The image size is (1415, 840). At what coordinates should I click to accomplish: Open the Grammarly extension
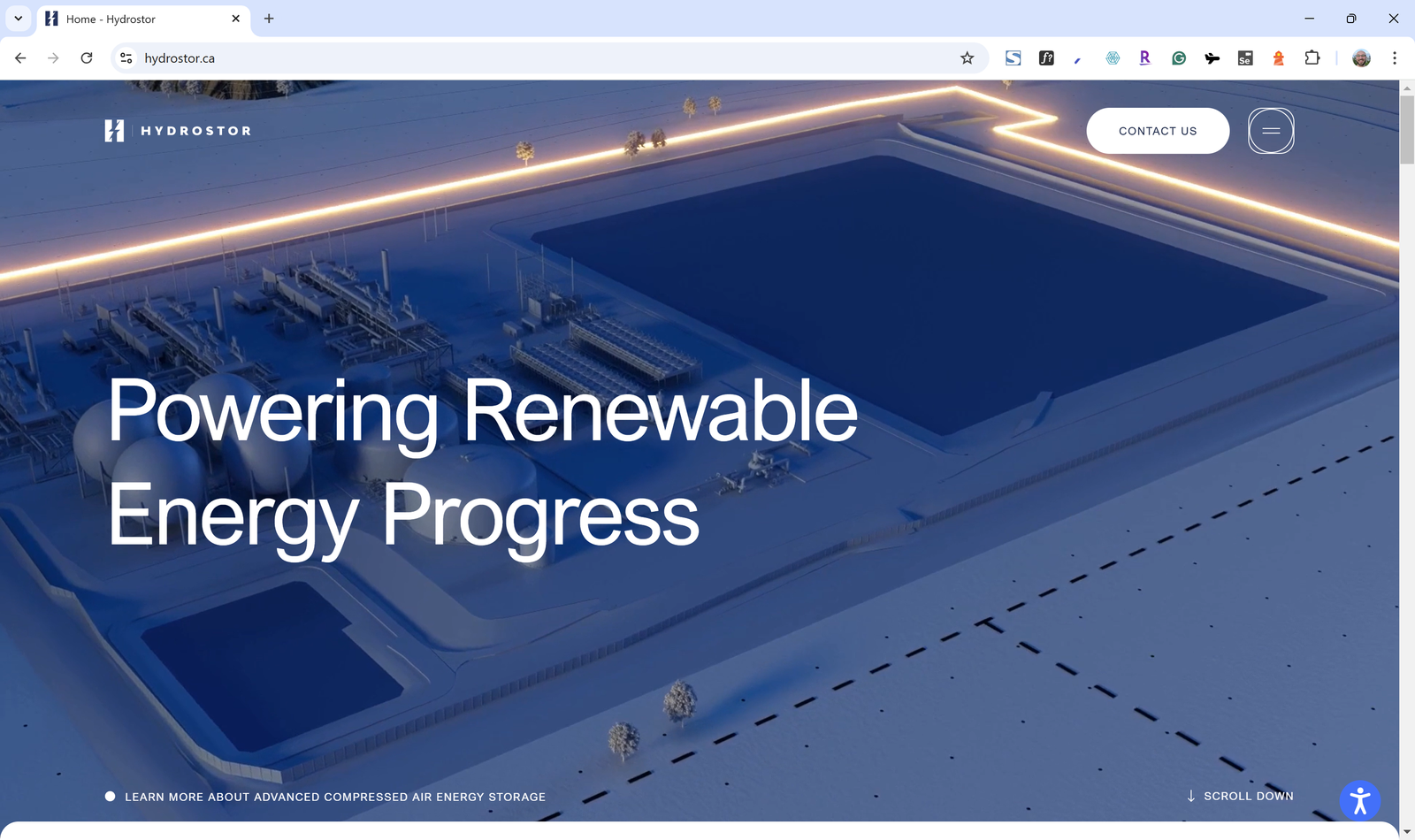click(1179, 58)
